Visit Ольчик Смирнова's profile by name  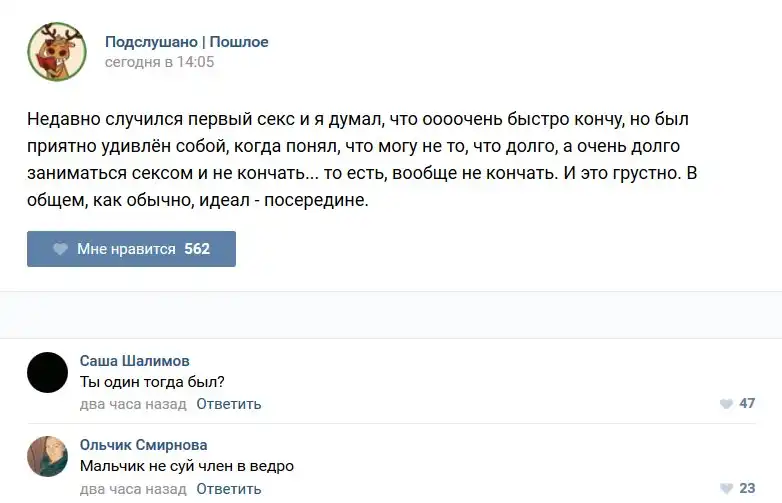[143, 445]
